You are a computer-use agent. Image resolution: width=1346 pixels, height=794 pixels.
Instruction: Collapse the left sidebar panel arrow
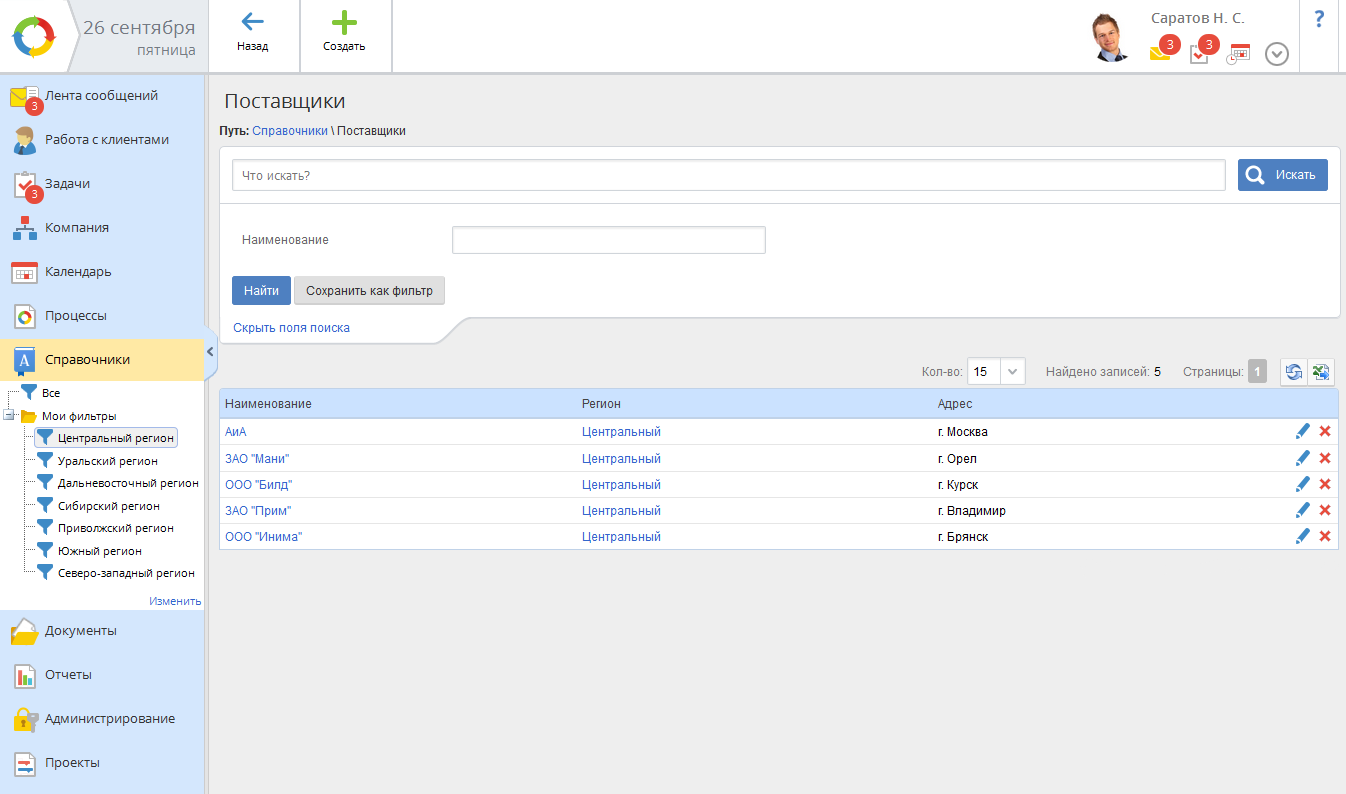coord(210,352)
